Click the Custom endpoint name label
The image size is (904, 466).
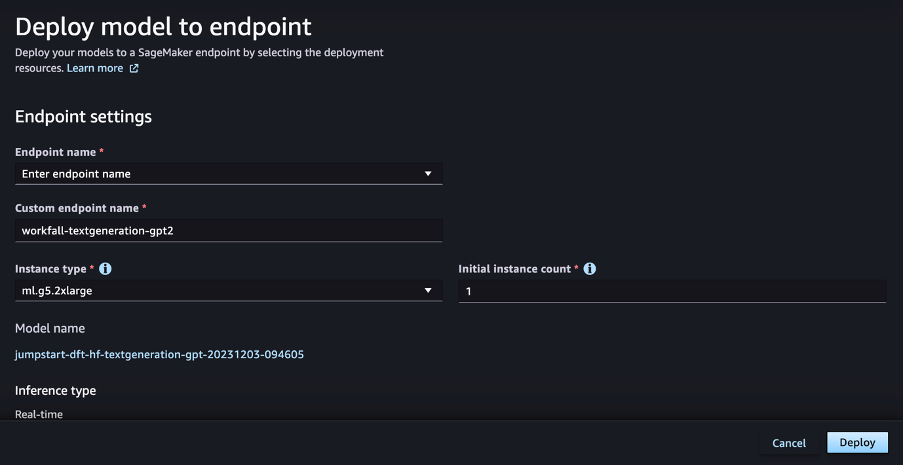[x=77, y=208]
